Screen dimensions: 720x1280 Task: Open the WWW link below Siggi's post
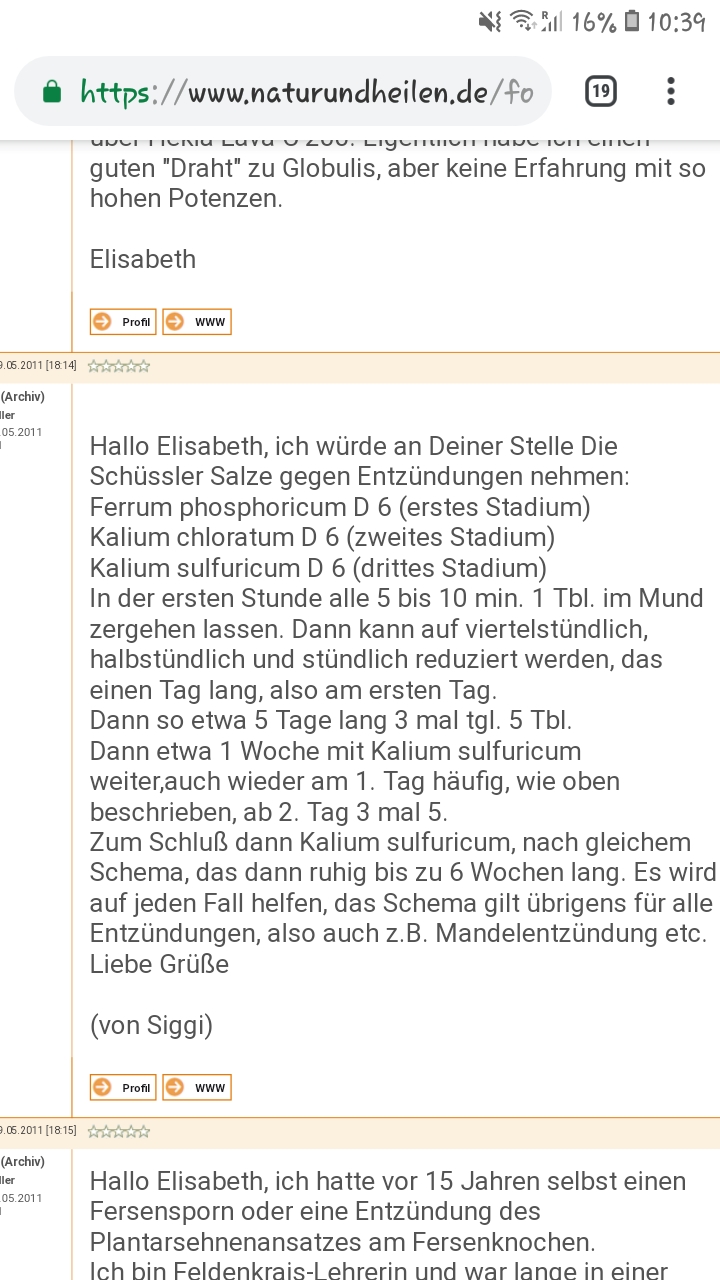coord(196,1087)
